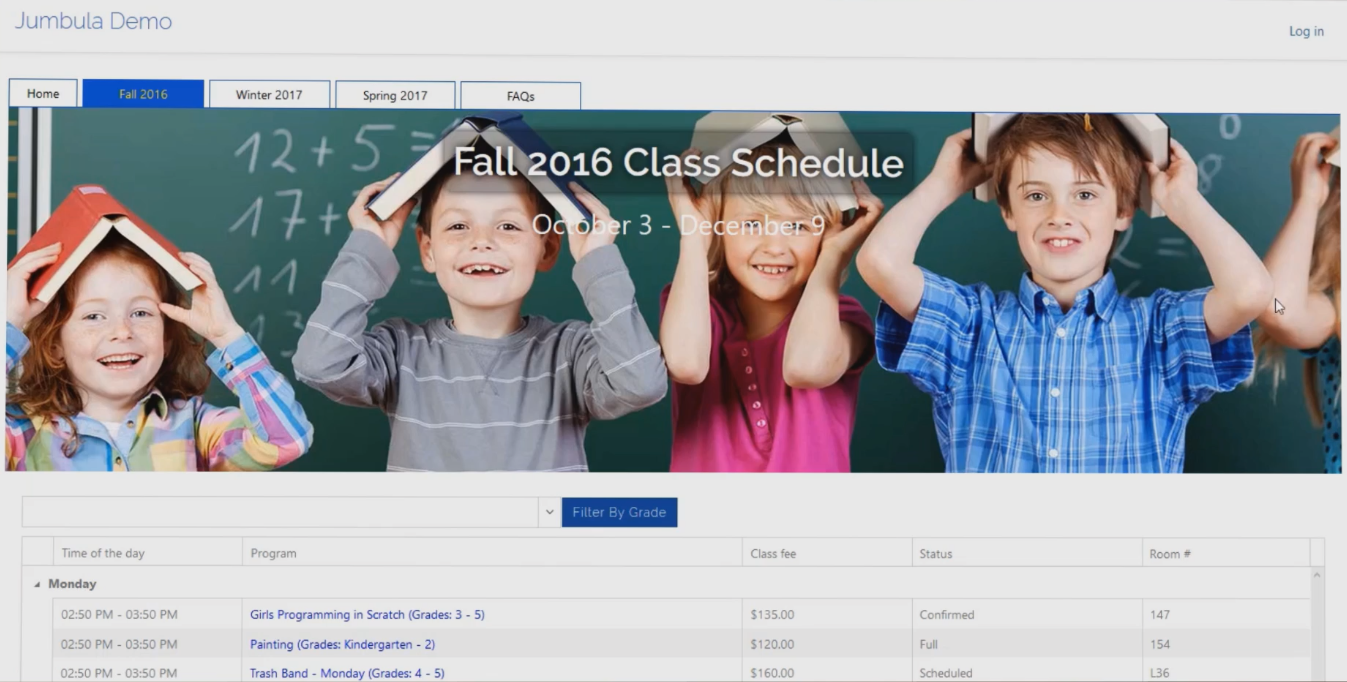Open Painting (Grades: Kindergarten - 2) link

pyautogui.click(x=342, y=644)
